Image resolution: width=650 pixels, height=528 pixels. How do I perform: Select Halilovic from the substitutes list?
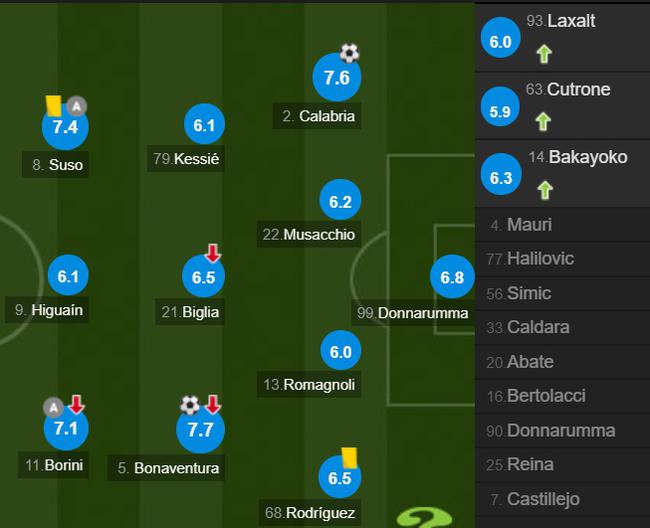pyautogui.click(x=563, y=259)
